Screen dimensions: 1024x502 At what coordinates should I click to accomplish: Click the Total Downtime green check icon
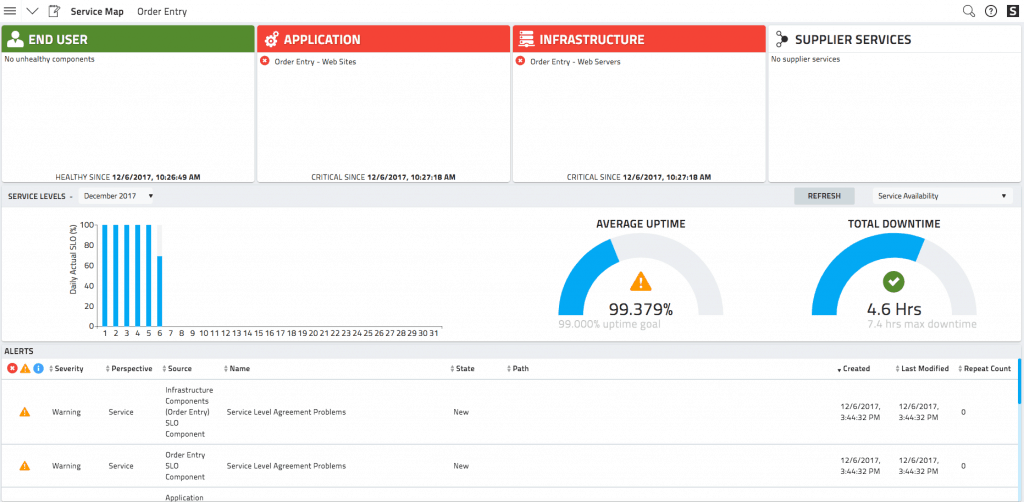point(893,282)
